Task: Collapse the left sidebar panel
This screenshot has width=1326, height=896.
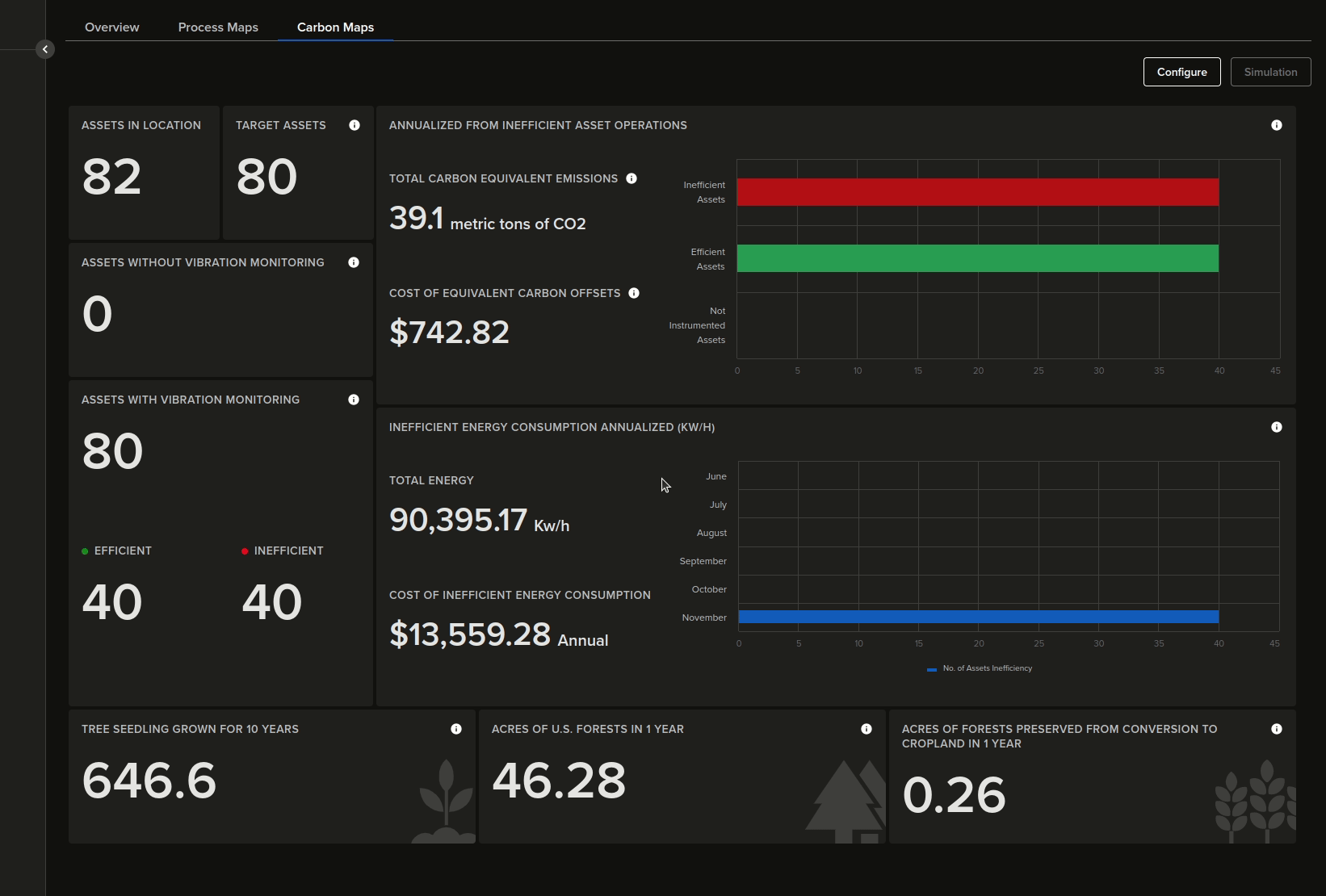Action: 45,48
